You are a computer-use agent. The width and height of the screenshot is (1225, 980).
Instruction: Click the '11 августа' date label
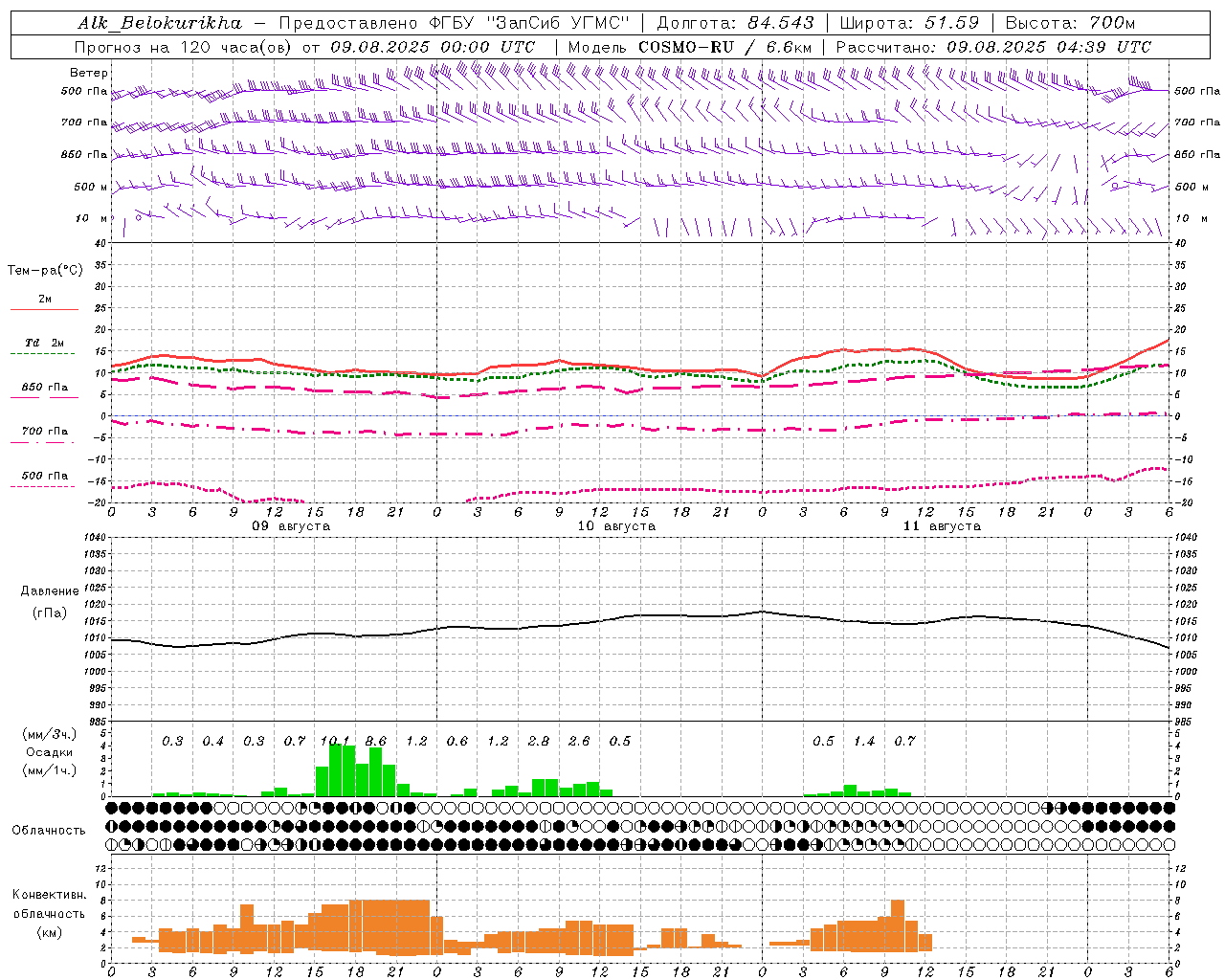(x=942, y=526)
